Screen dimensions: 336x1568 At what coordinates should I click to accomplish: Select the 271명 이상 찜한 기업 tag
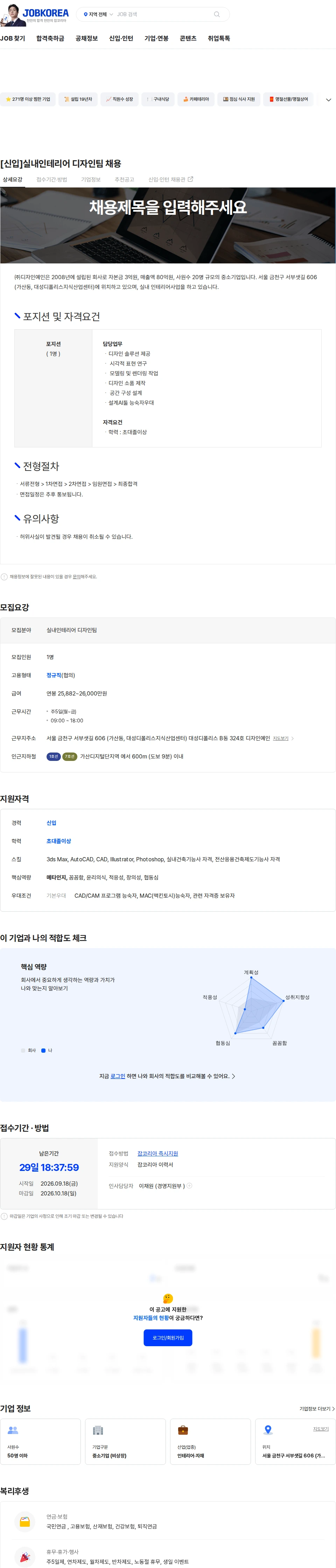(28, 99)
